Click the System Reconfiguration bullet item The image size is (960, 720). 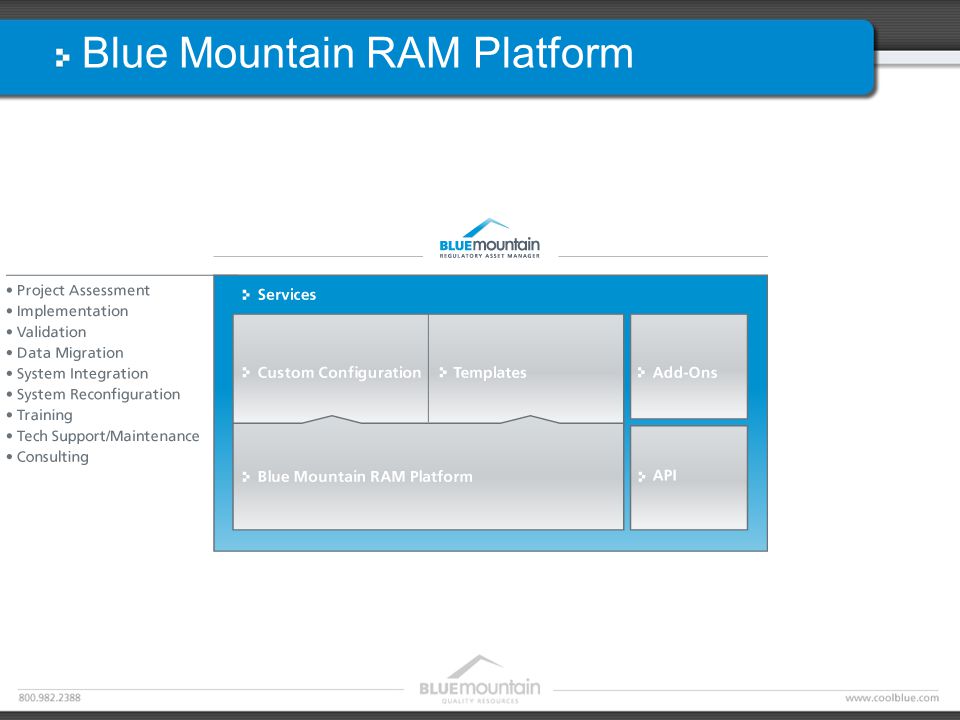(x=93, y=394)
